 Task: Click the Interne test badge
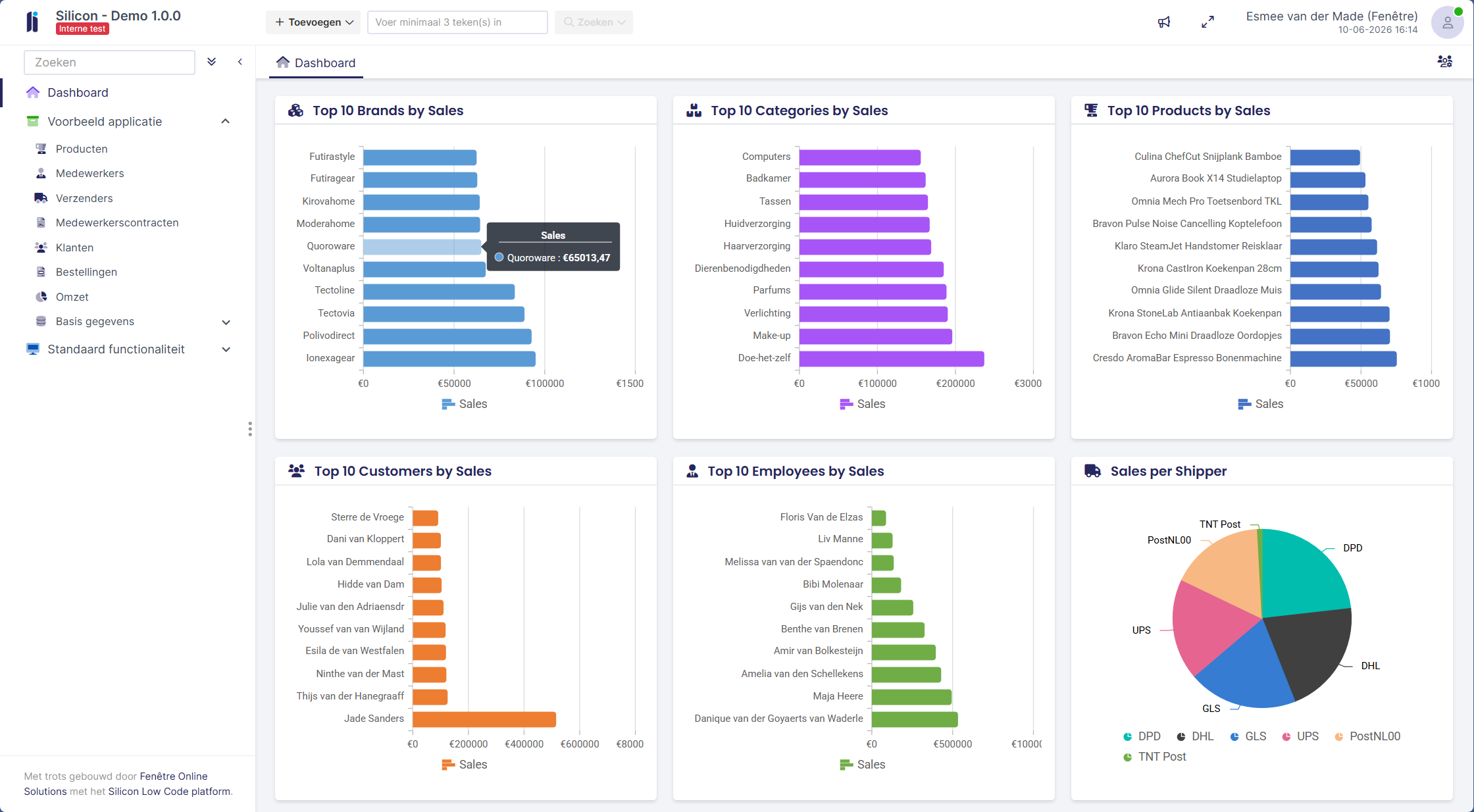click(82, 29)
